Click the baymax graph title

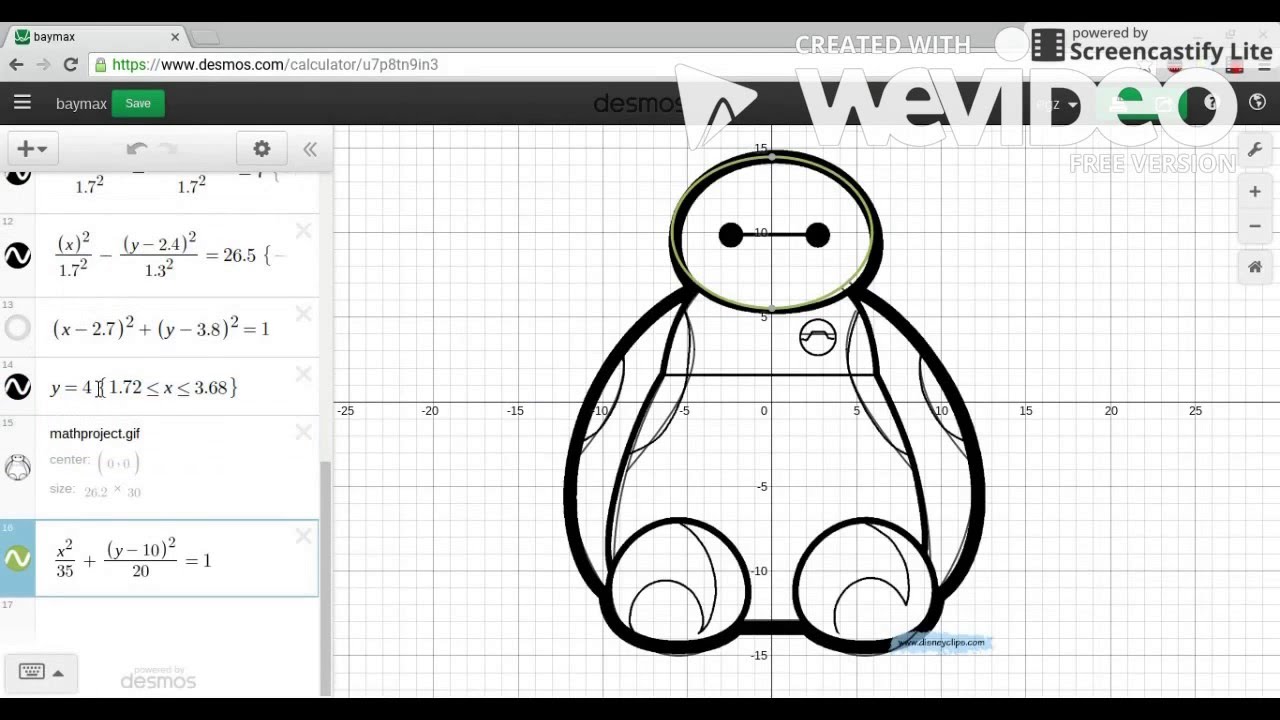(x=81, y=104)
